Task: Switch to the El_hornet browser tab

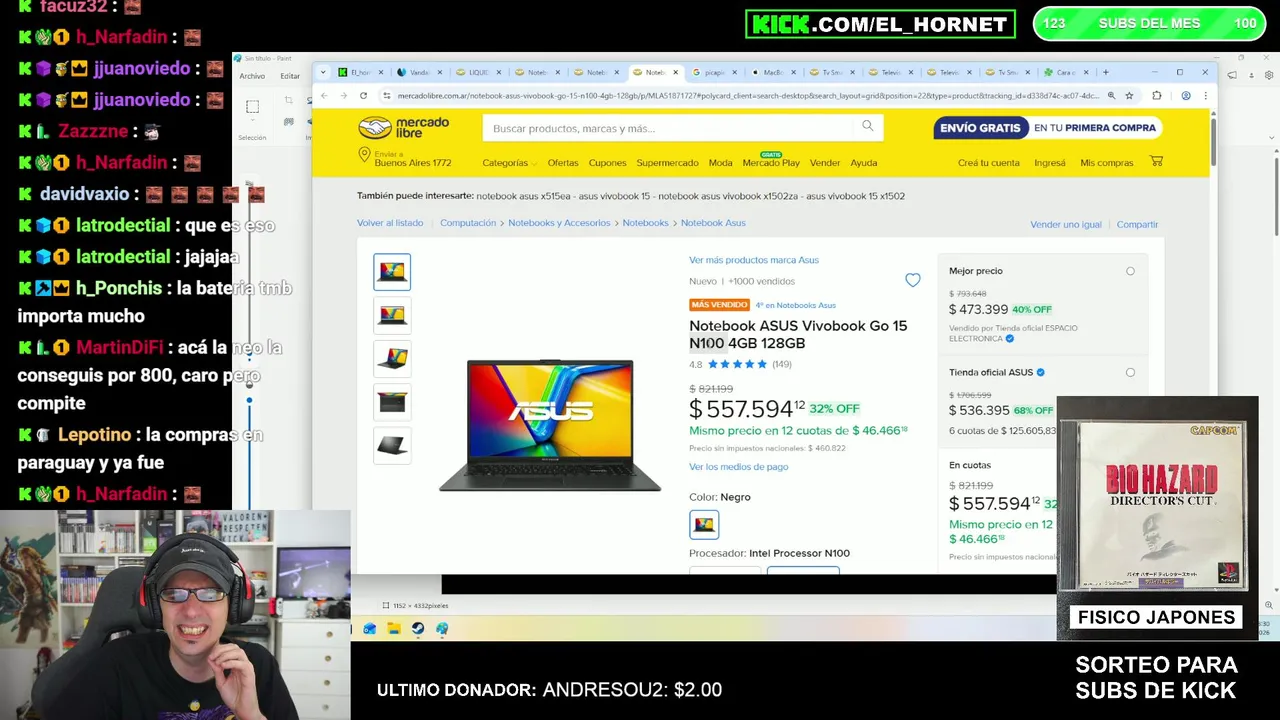Action: point(358,72)
